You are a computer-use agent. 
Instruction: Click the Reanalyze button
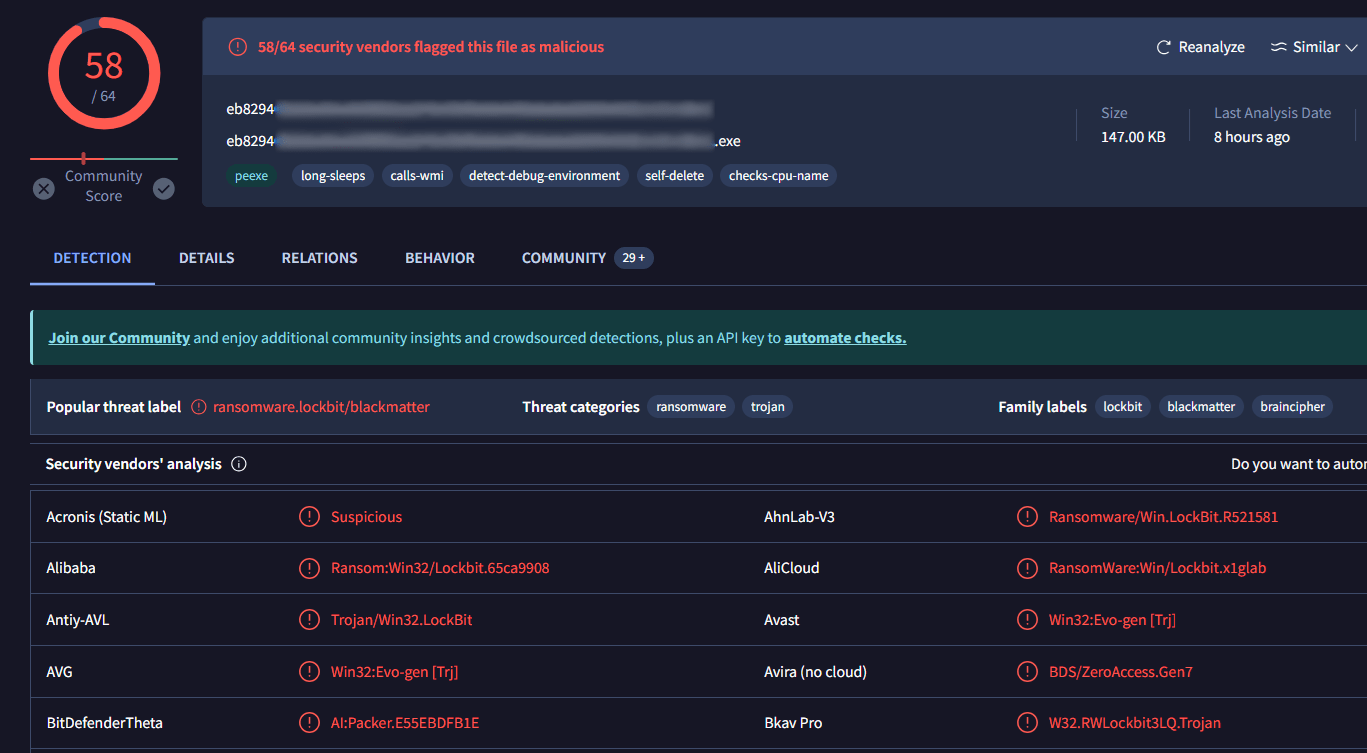coord(1211,46)
